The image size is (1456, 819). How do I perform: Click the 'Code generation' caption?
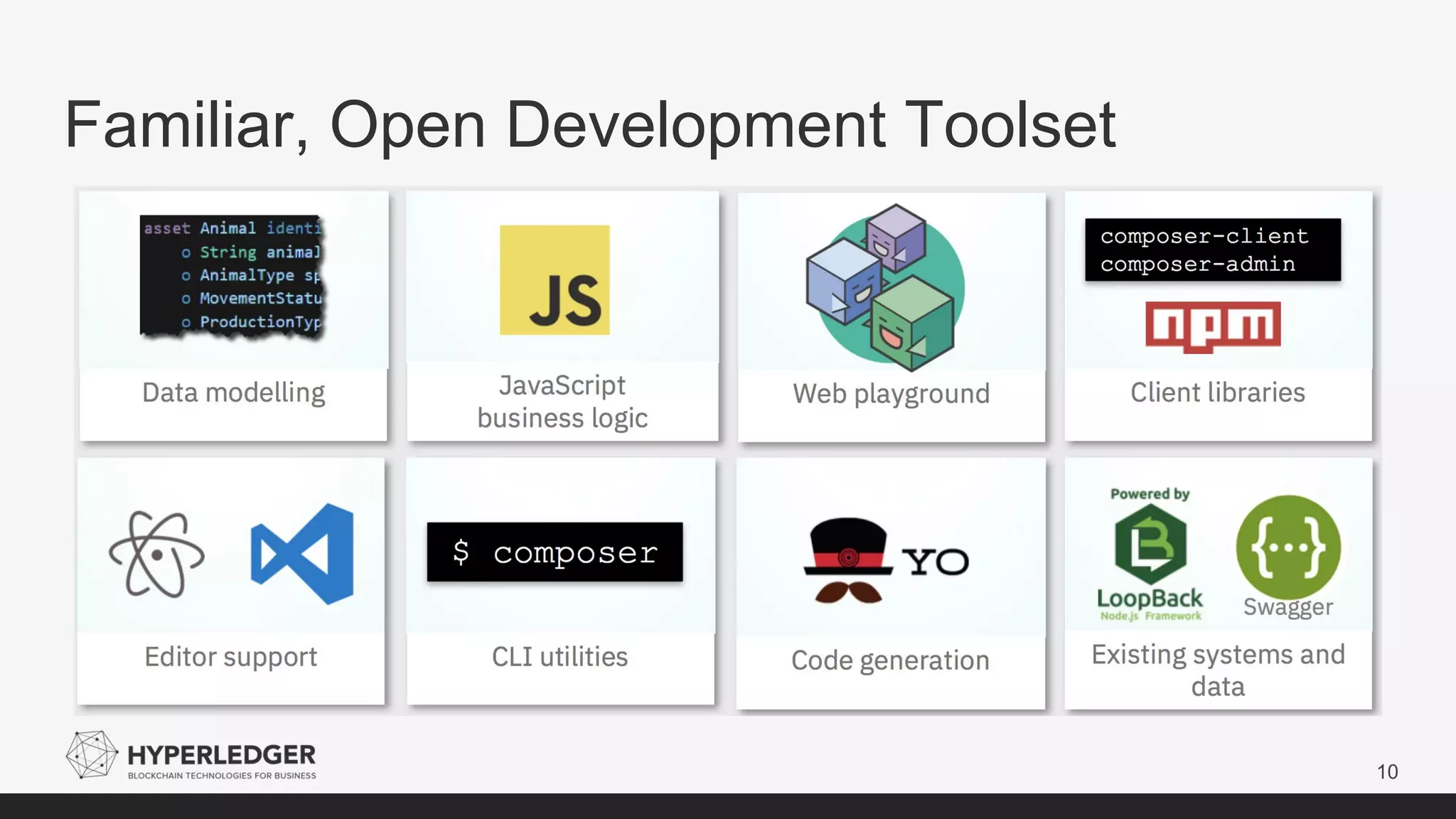890,660
